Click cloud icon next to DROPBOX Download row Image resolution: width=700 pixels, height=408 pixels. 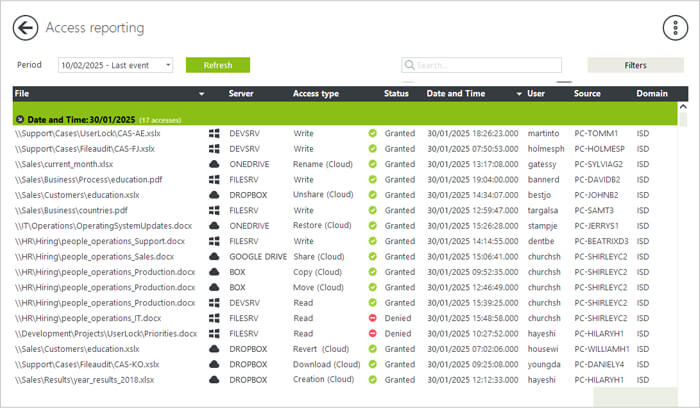click(x=213, y=364)
